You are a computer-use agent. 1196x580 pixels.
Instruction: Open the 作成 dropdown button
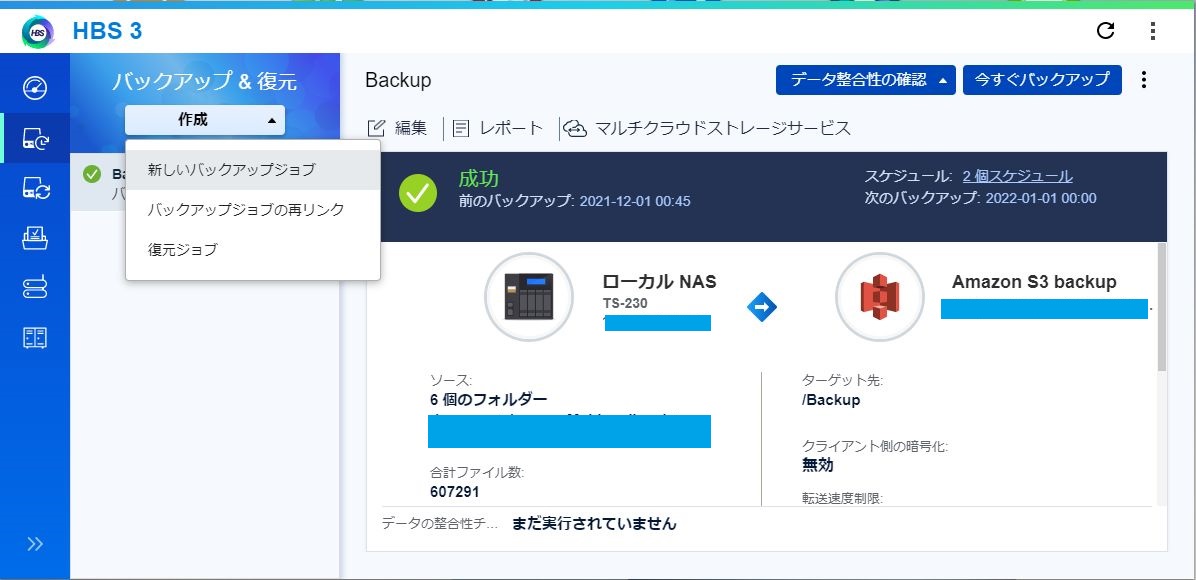[205, 120]
